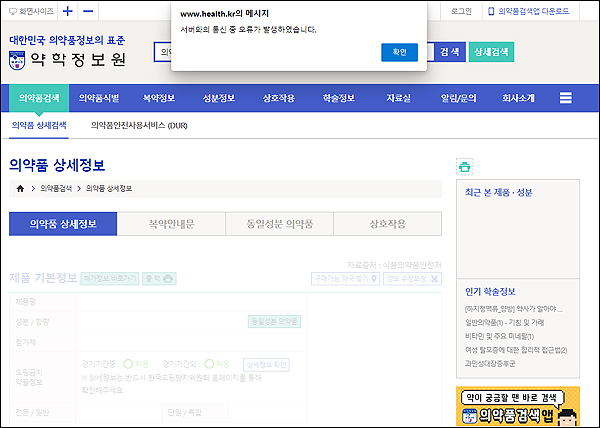Screen dimensions: 600x428
Task: Select 의약품 상세검색 submenu
Action: pos(39,125)
